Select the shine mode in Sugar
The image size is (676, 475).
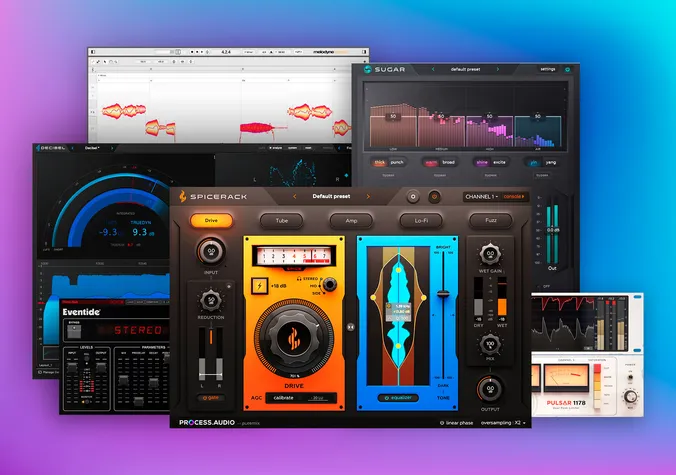[x=482, y=162]
